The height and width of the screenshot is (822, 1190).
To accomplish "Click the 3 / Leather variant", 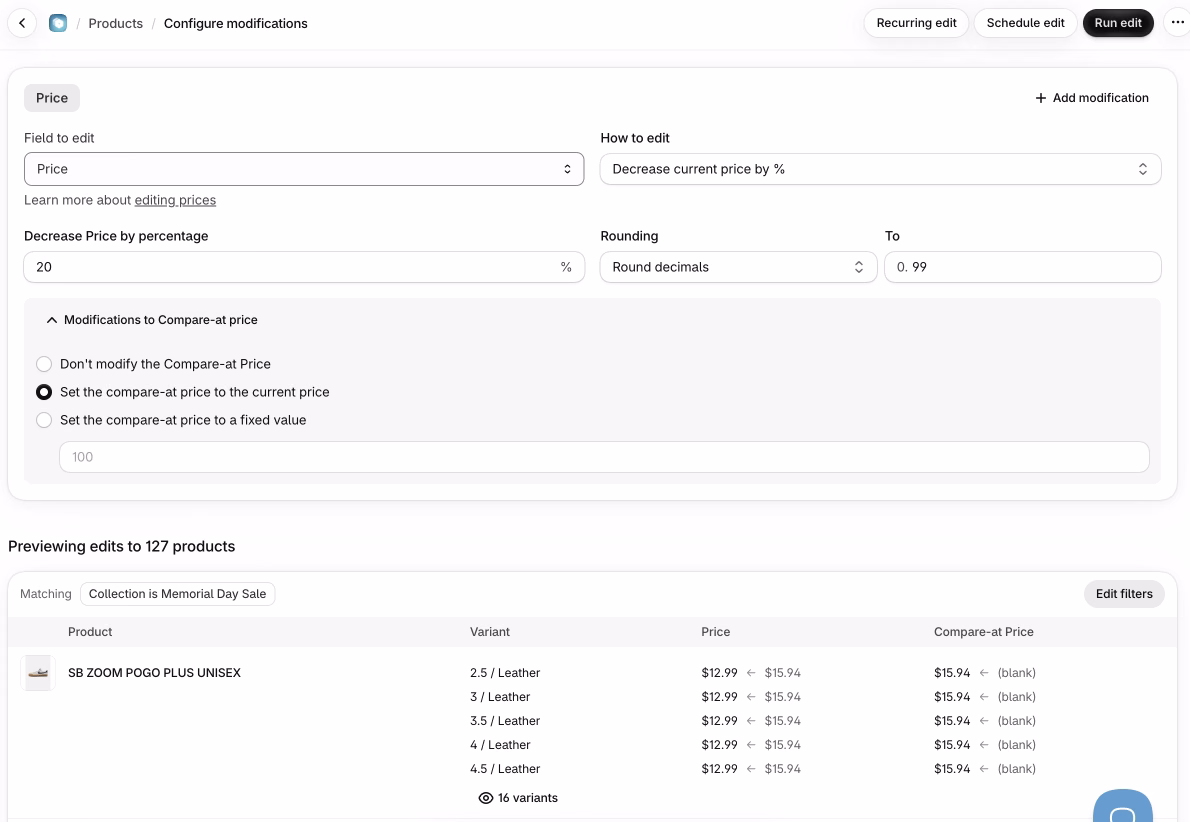I will click(x=500, y=697).
